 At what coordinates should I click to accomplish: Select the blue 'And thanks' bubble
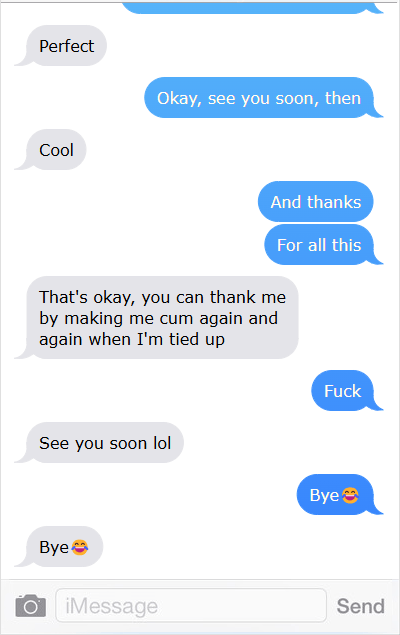[315, 202]
